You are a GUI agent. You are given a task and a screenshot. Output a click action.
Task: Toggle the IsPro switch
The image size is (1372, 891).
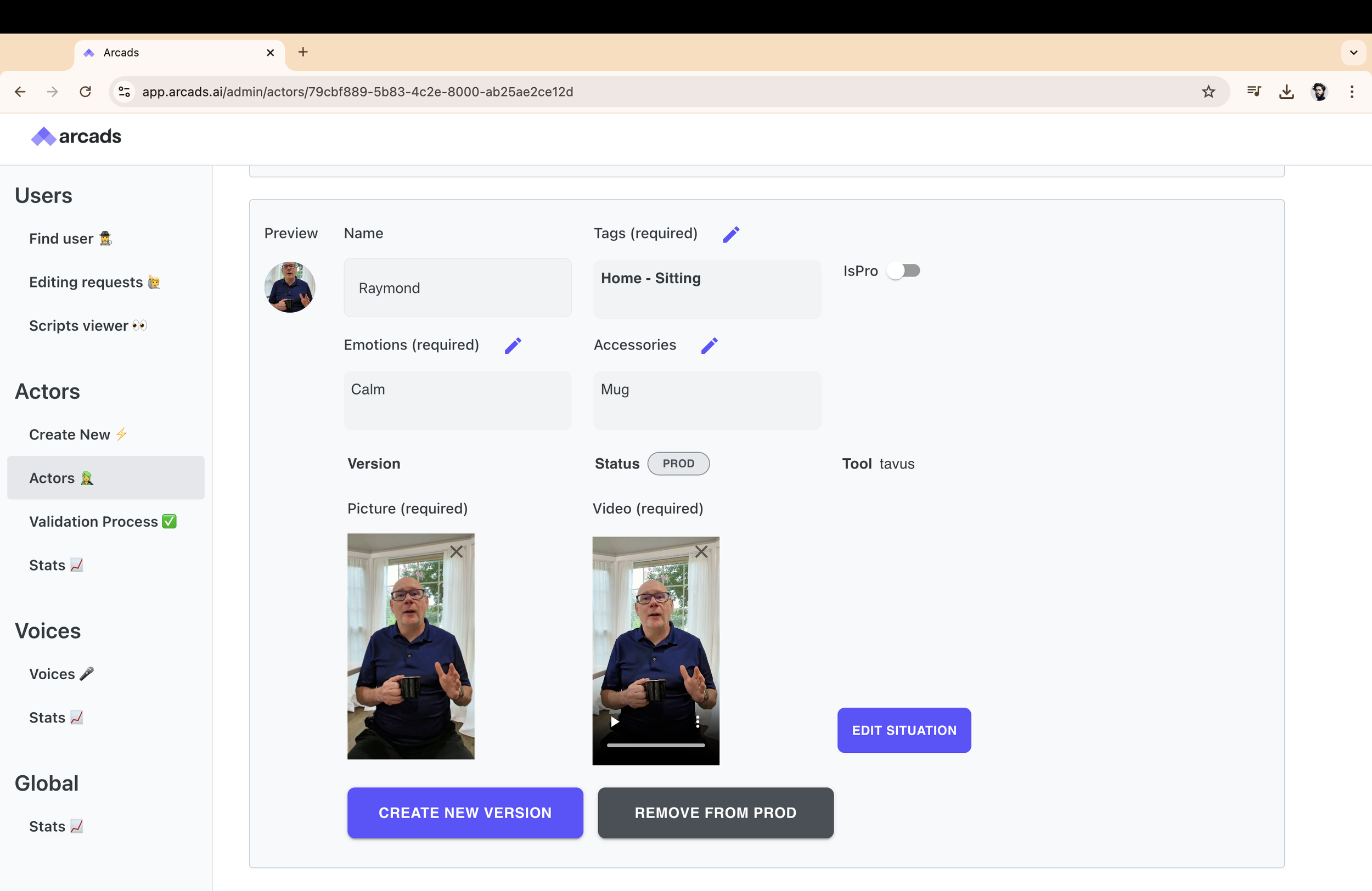point(903,271)
